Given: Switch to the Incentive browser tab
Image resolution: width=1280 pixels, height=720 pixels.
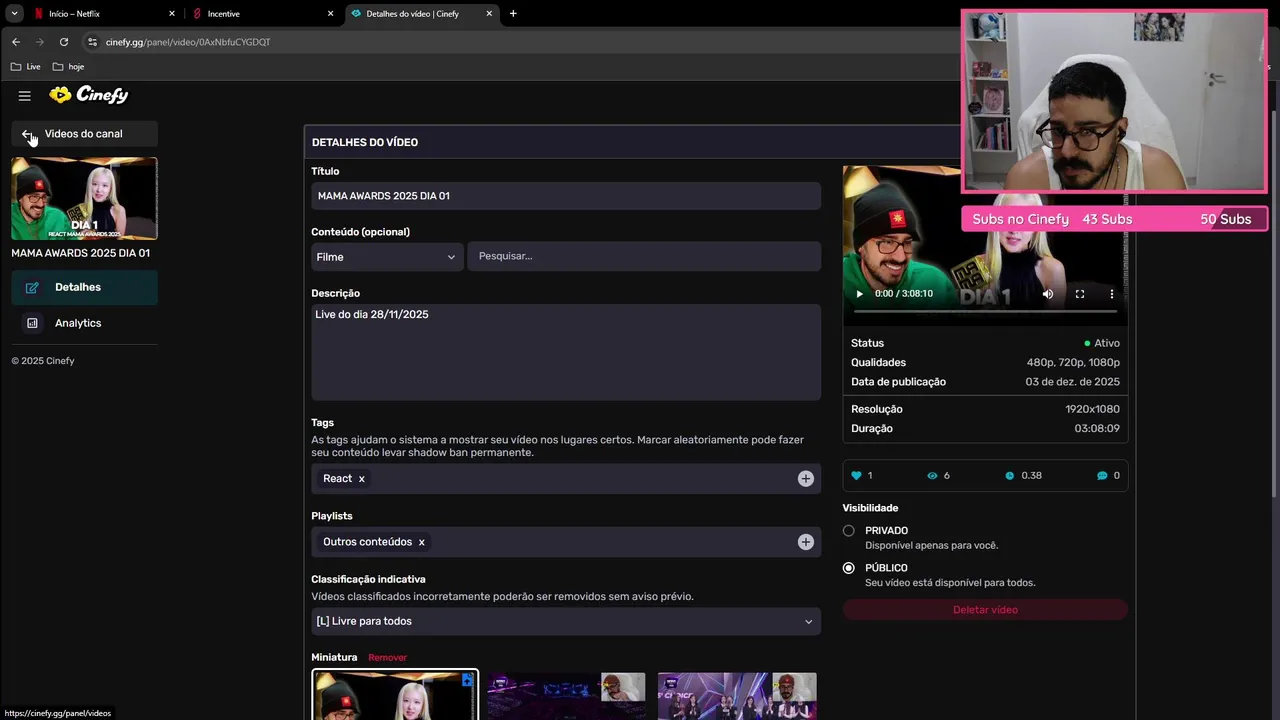Looking at the screenshot, I should pyautogui.click(x=263, y=14).
